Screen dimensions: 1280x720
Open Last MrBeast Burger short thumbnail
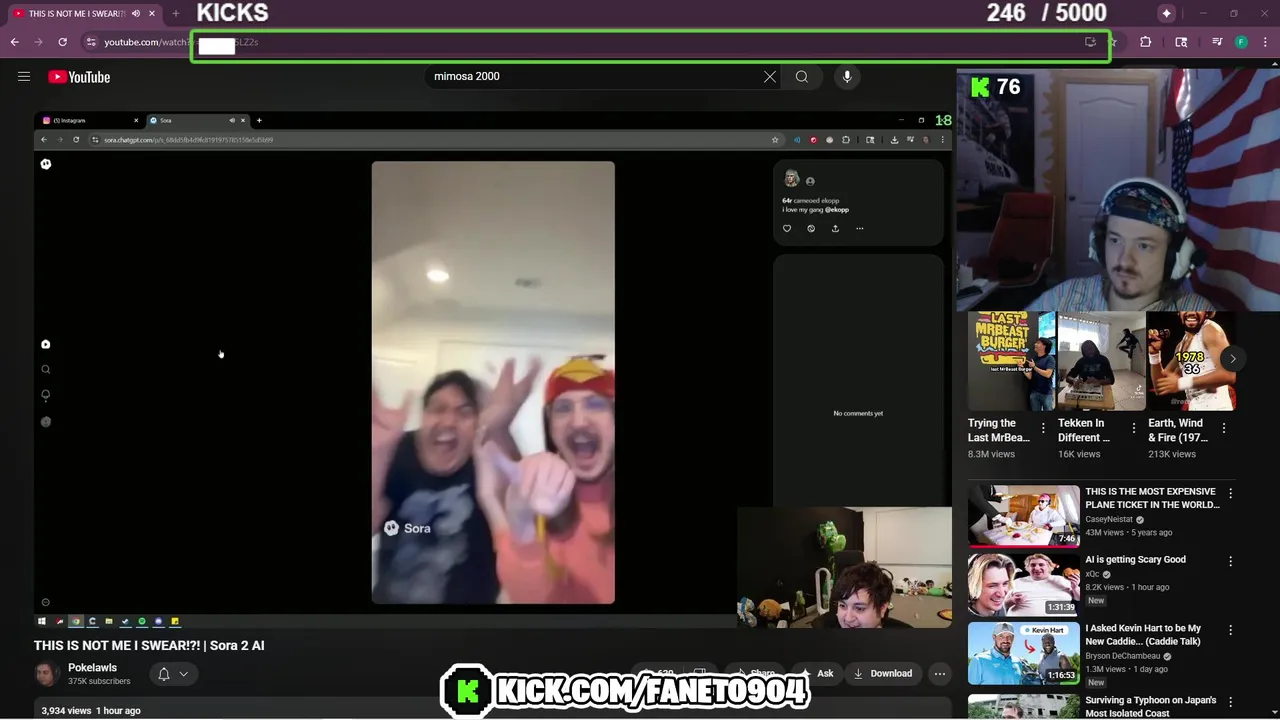point(1011,361)
